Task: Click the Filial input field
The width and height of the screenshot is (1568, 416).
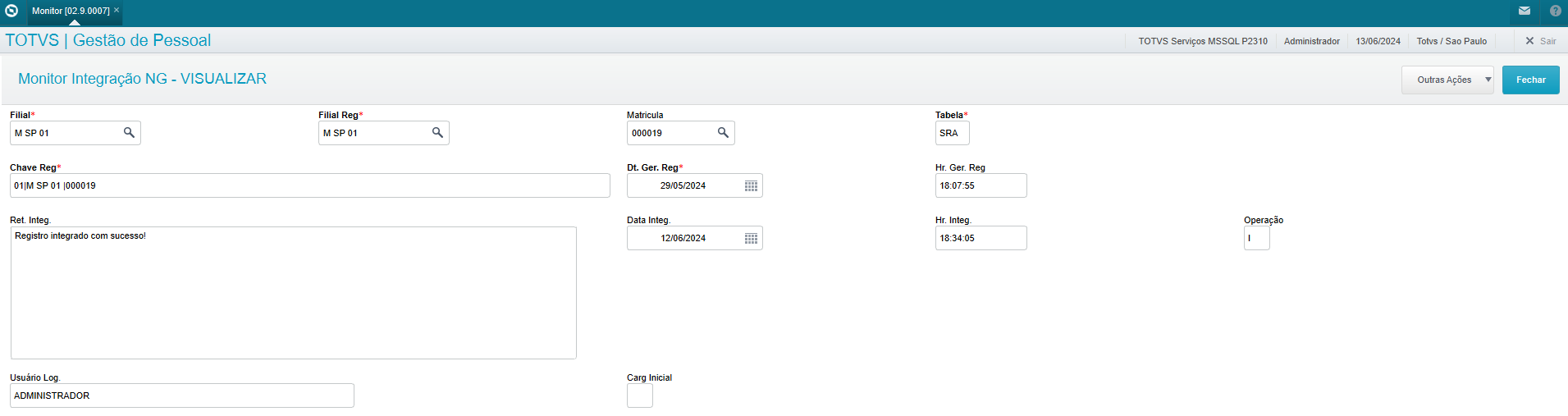Action: tap(75, 133)
